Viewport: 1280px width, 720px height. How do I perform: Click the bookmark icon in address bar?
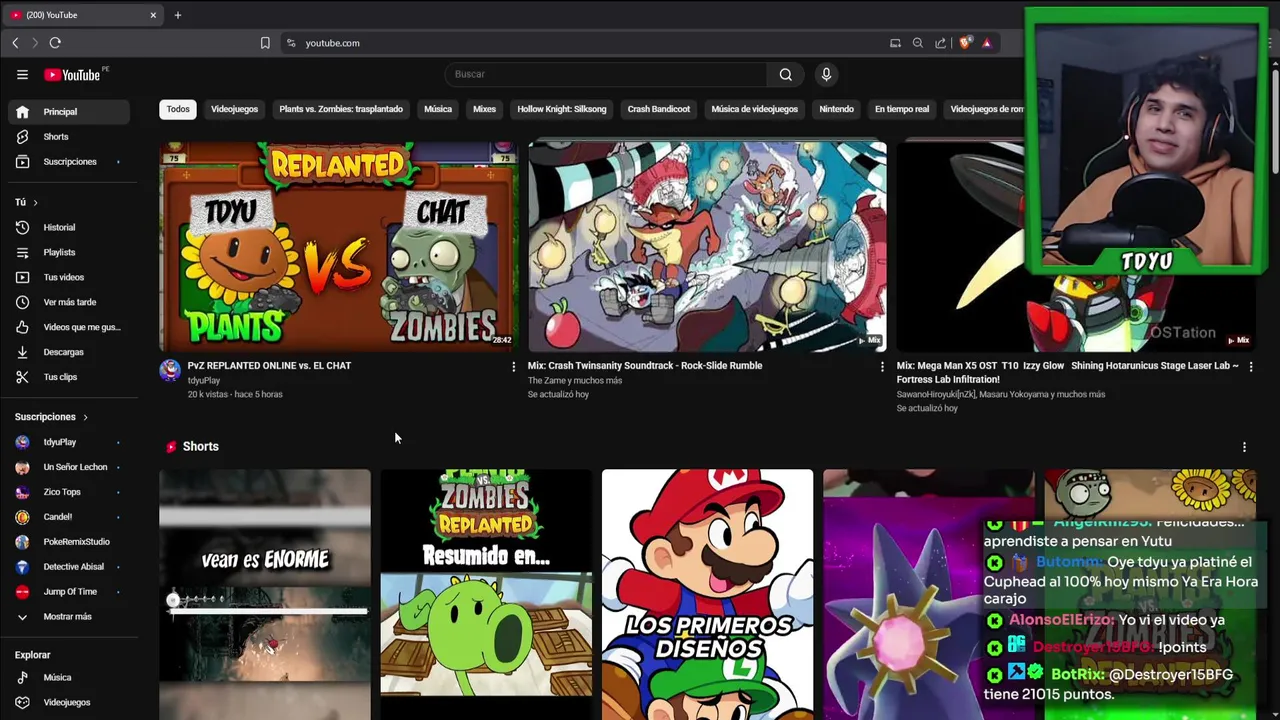(x=265, y=43)
